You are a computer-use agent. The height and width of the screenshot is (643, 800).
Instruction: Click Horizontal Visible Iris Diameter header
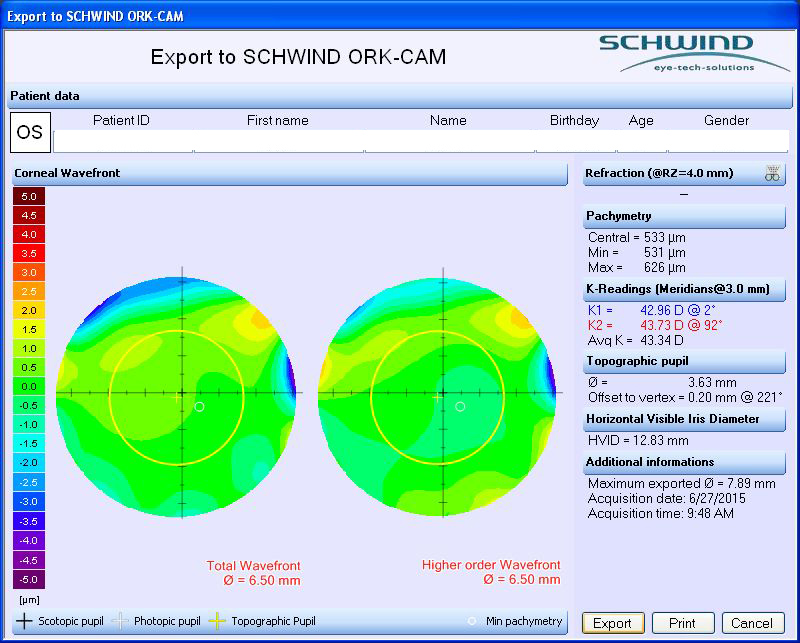click(684, 419)
